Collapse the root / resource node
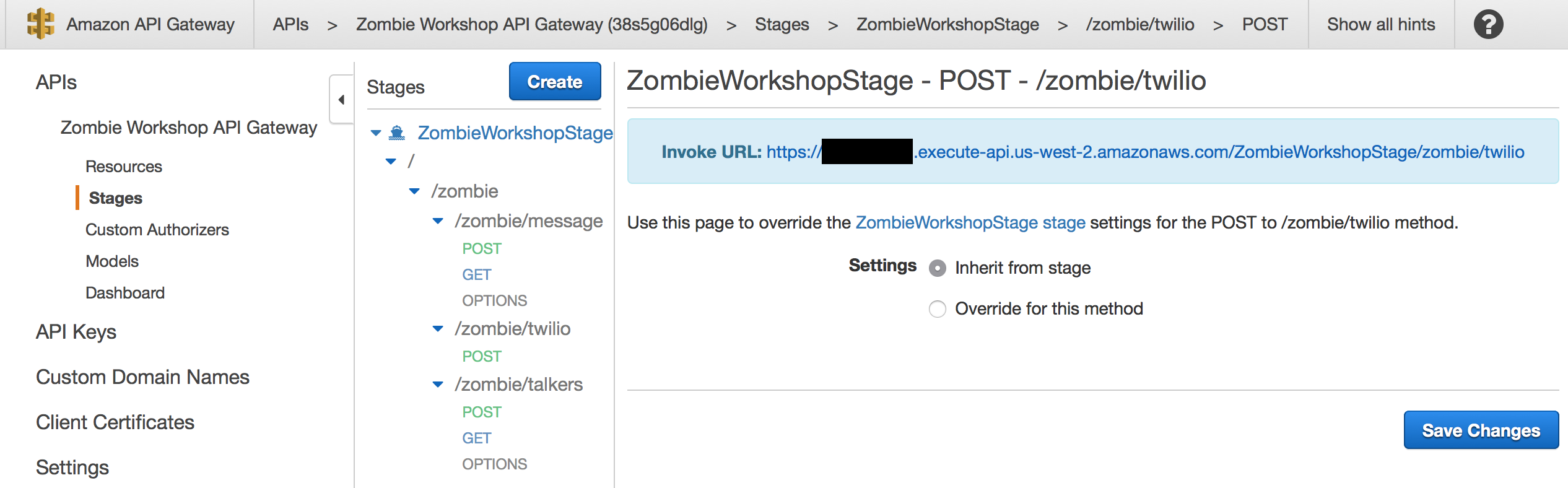 [391, 162]
